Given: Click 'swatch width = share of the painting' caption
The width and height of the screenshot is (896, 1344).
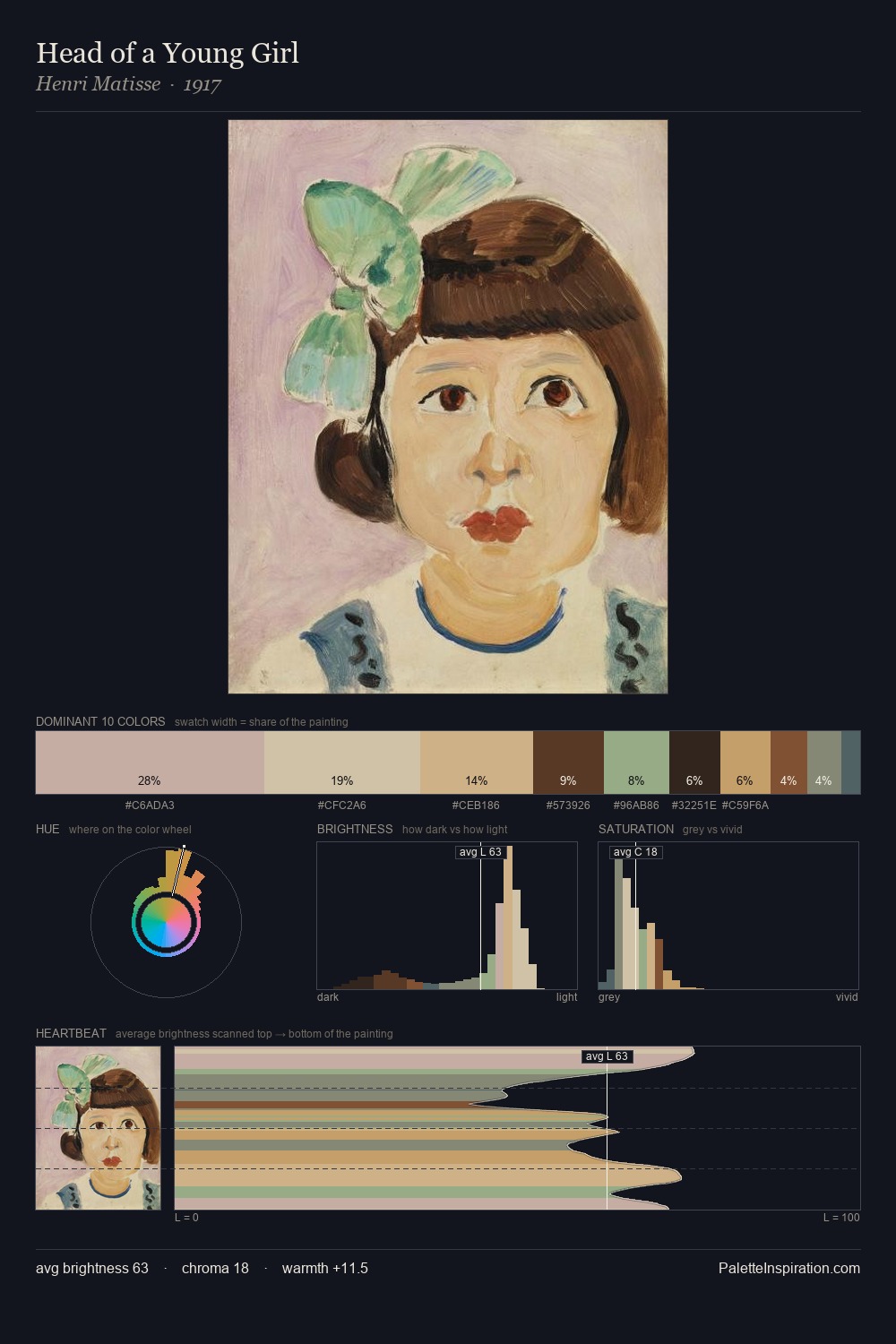Looking at the screenshot, I should point(262,722).
